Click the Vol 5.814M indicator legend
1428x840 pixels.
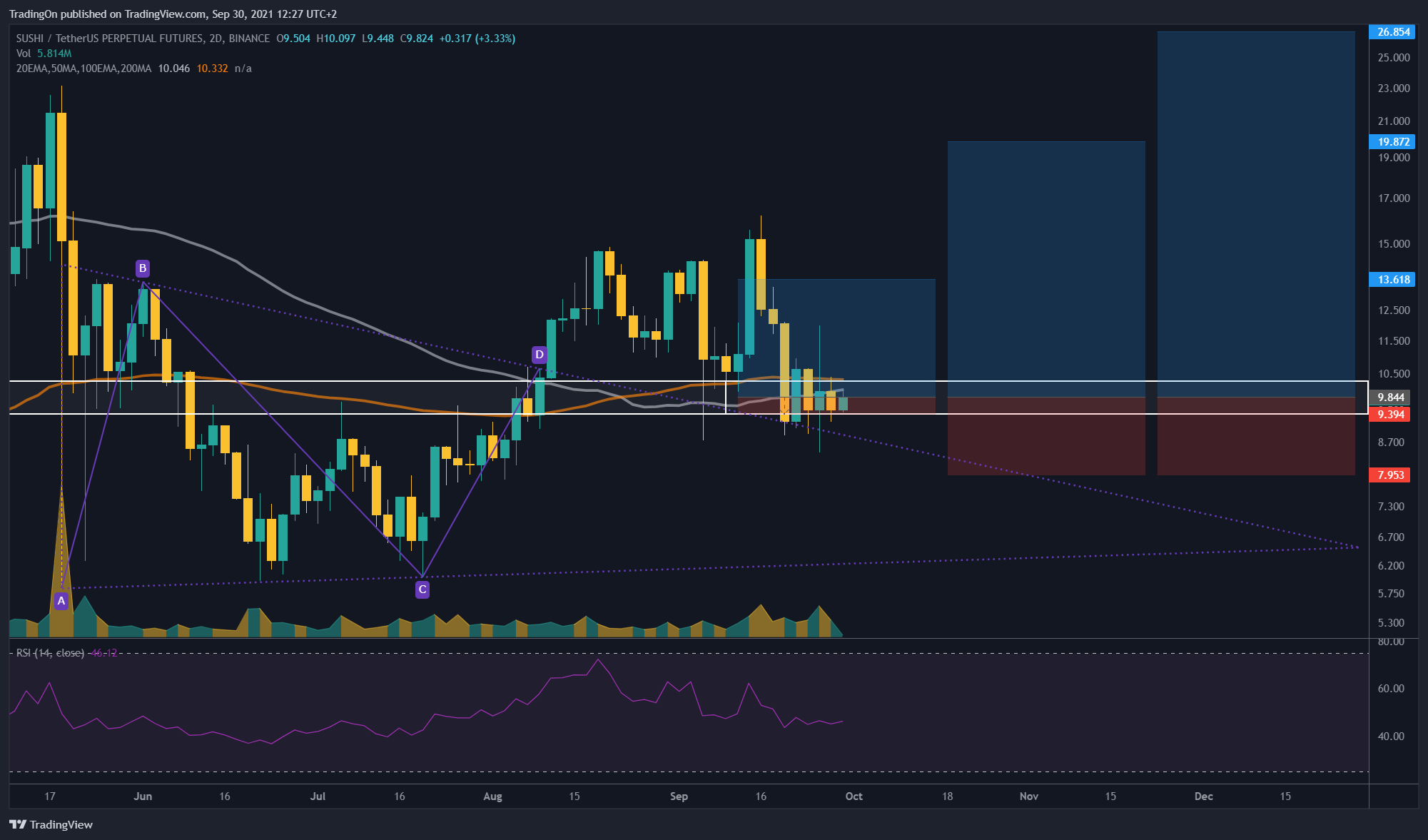click(44, 54)
